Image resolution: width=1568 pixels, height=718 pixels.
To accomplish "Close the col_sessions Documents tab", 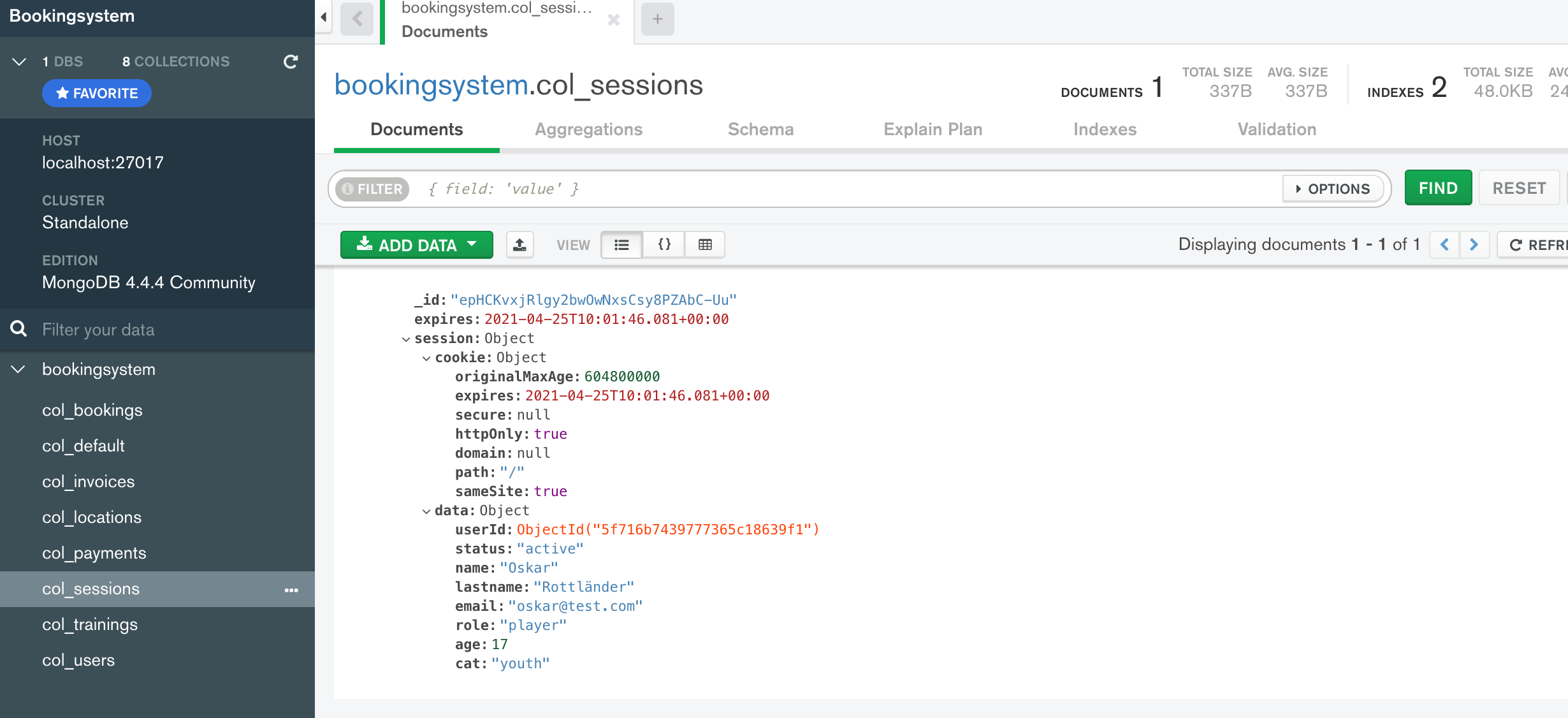I will tap(614, 20).
